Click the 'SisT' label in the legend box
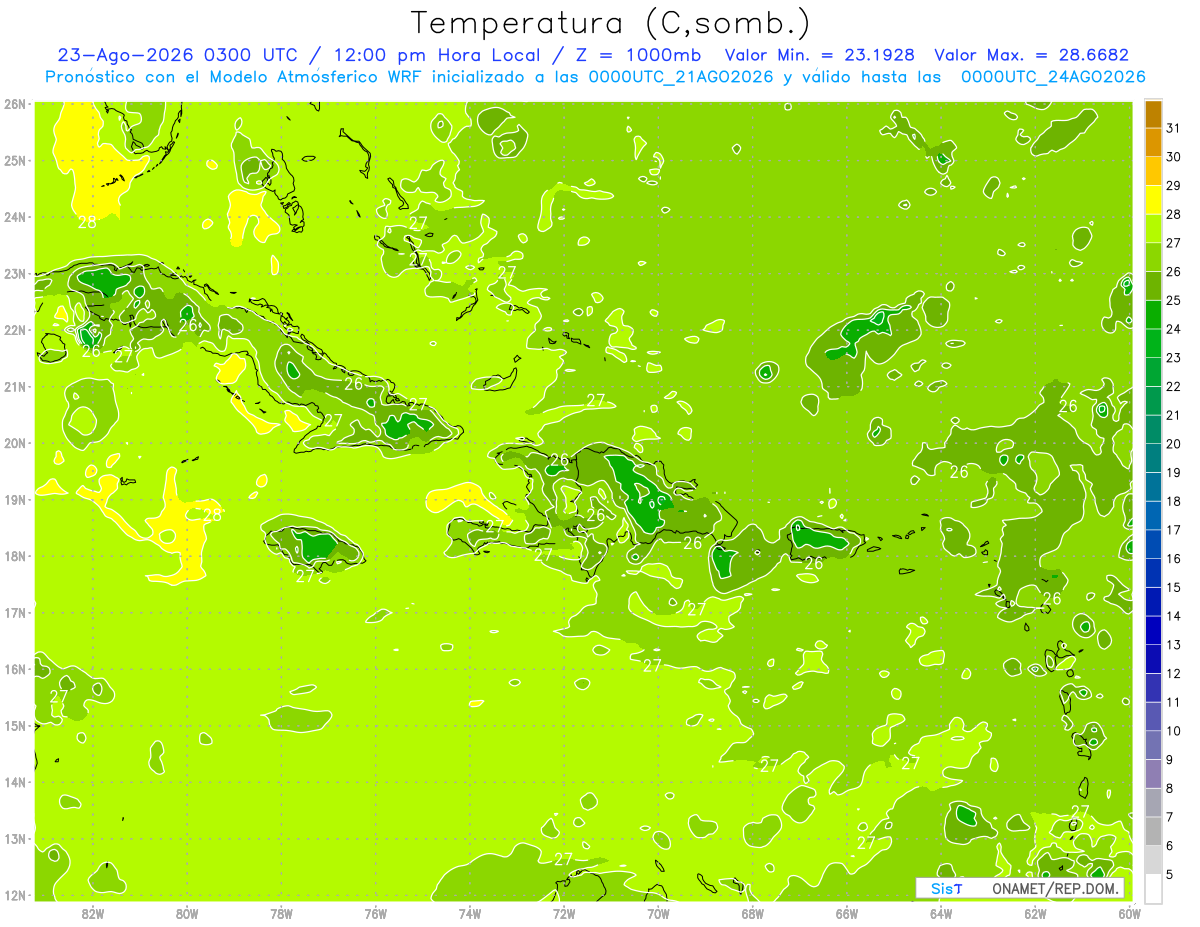The width and height of the screenshot is (1200, 927). (x=946, y=888)
